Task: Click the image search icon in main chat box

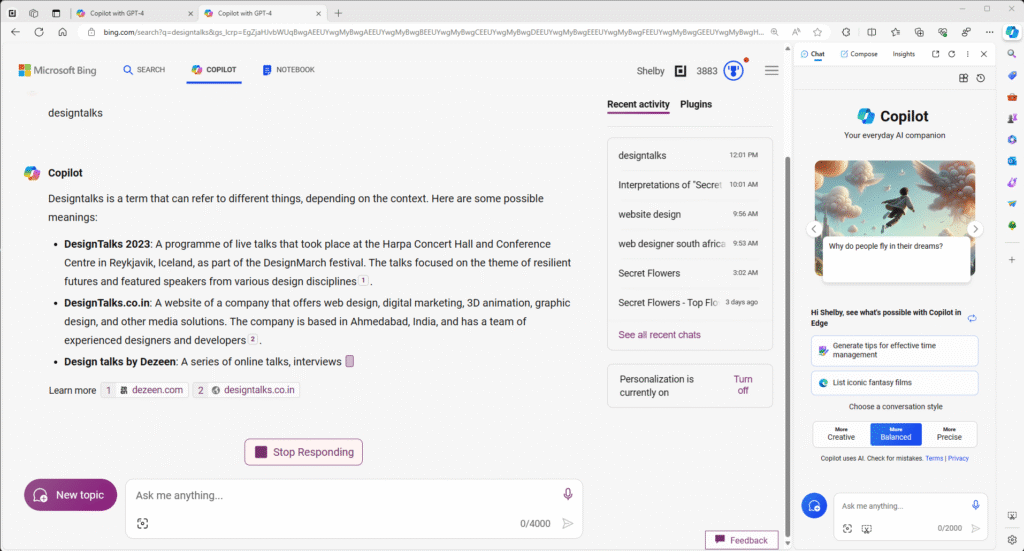Action: pyautogui.click(x=142, y=523)
